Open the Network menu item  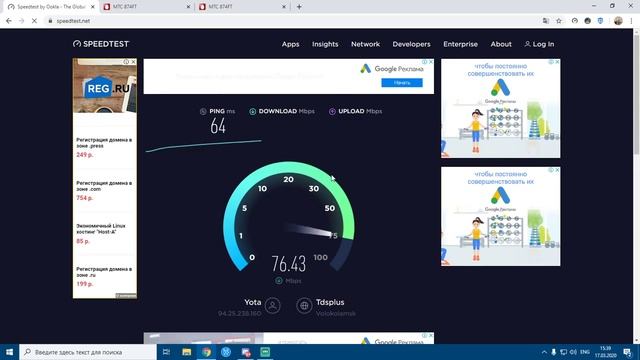point(365,44)
